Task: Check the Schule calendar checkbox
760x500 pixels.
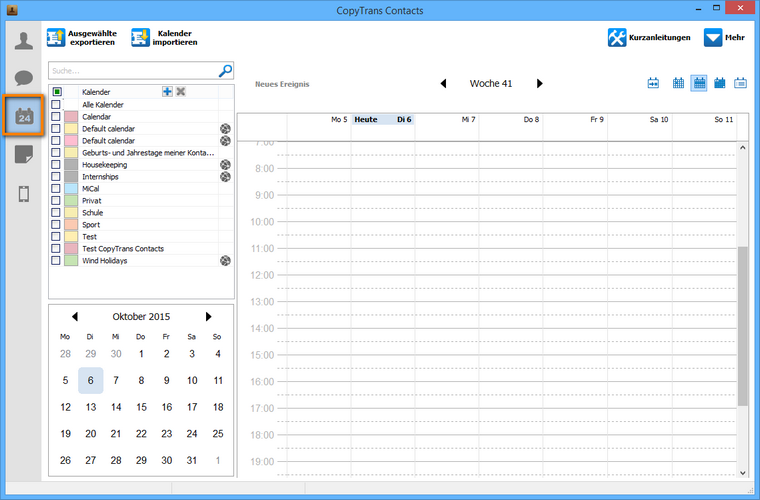Action: [x=56, y=213]
